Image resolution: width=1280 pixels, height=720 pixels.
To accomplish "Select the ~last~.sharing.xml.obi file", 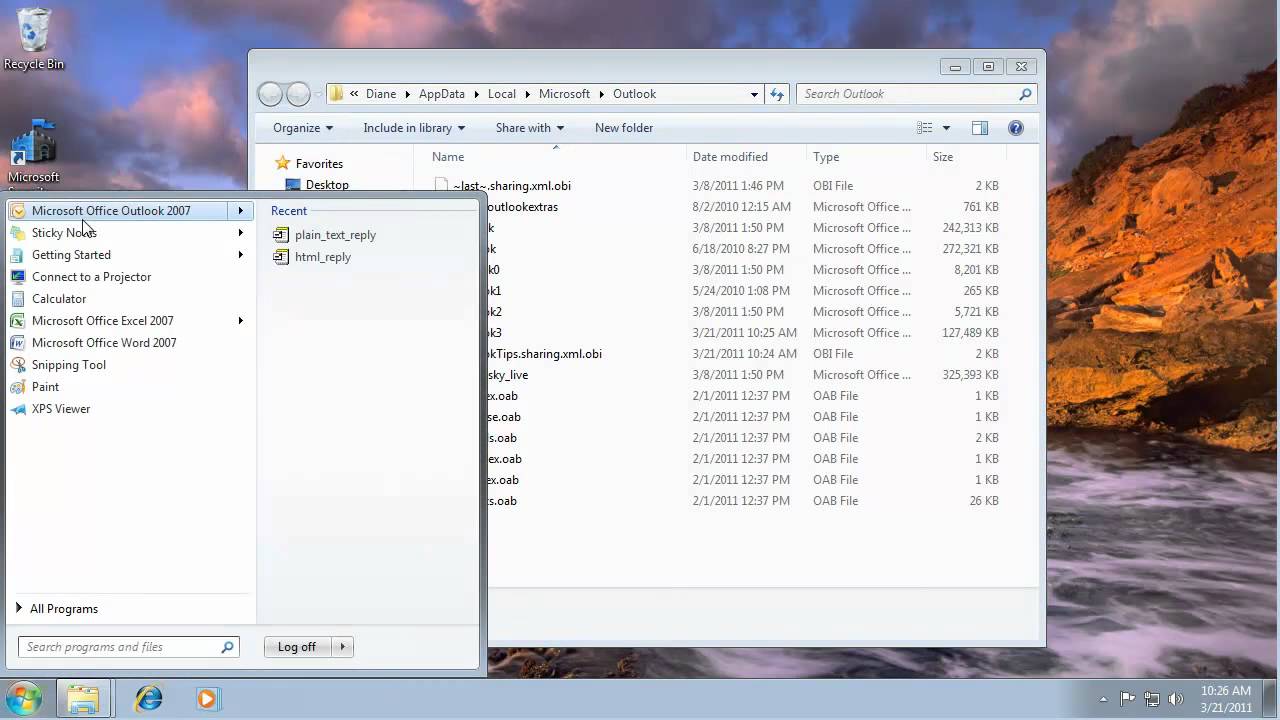I will point(511,186).
